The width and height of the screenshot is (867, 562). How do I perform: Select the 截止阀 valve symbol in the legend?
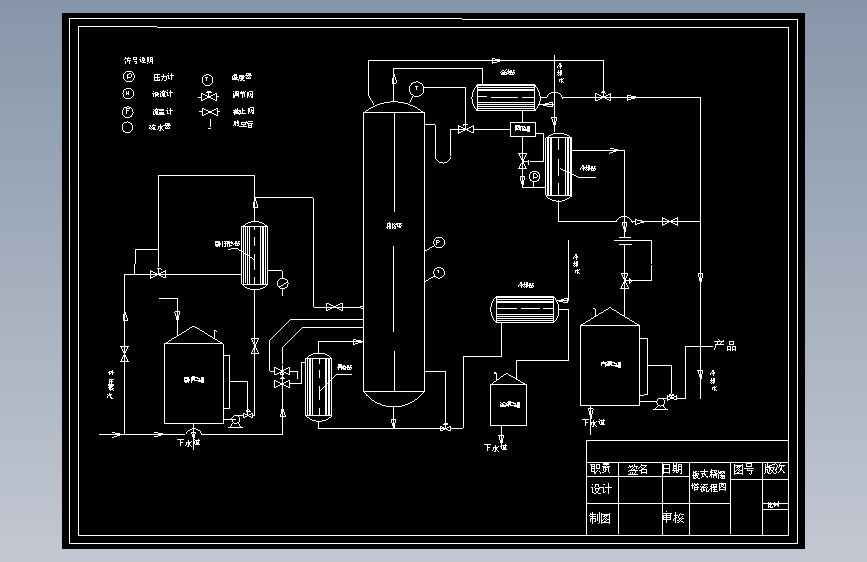pyautogui.click(x=210, y=112)
